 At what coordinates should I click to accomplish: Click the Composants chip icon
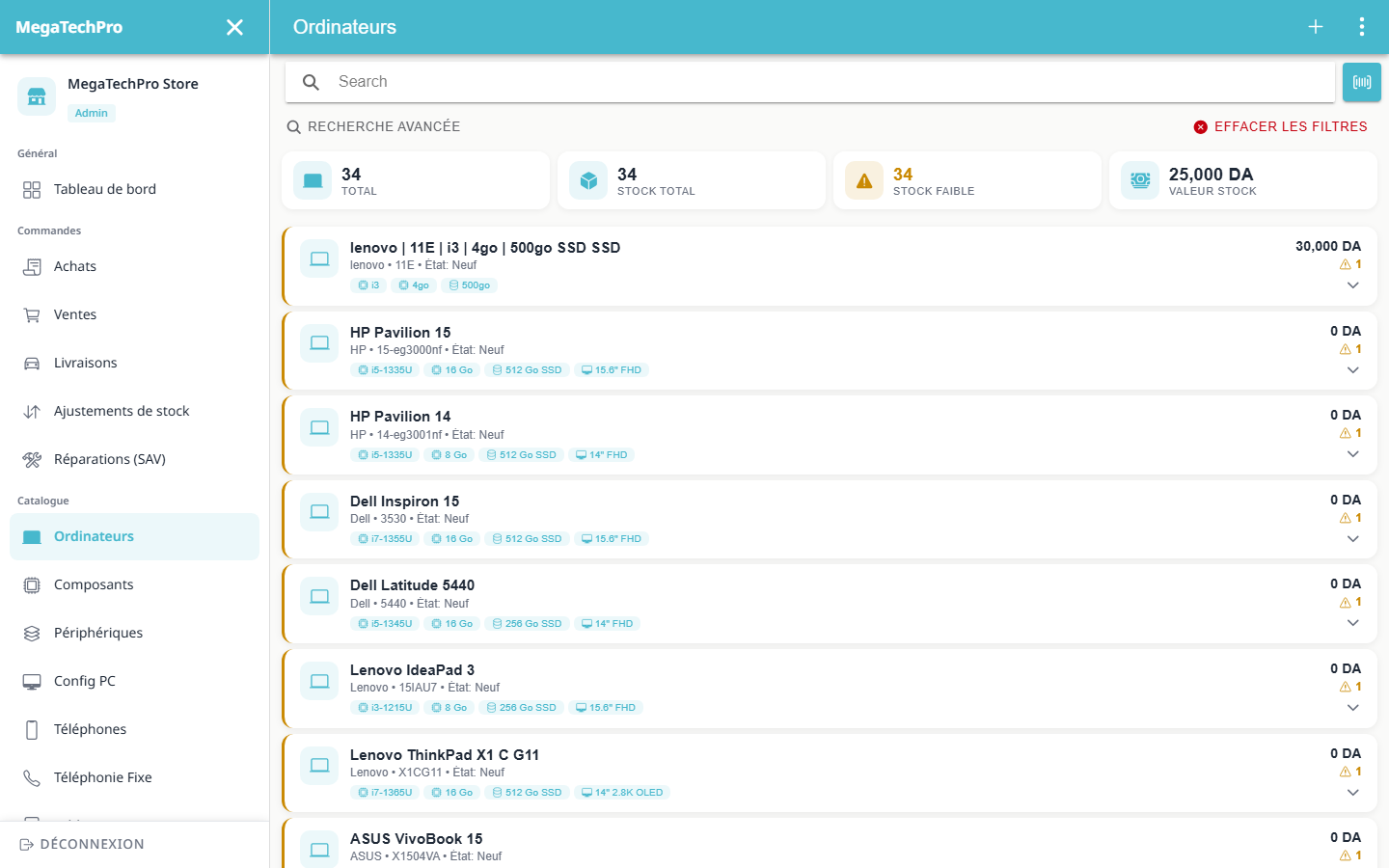tap(32, 585)
